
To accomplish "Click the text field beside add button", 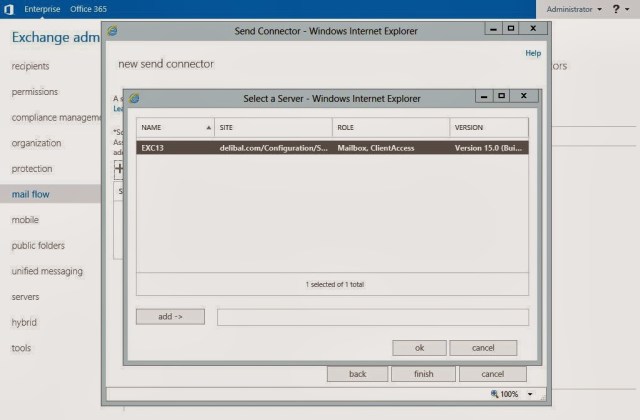I will click(x=372, y=317).
